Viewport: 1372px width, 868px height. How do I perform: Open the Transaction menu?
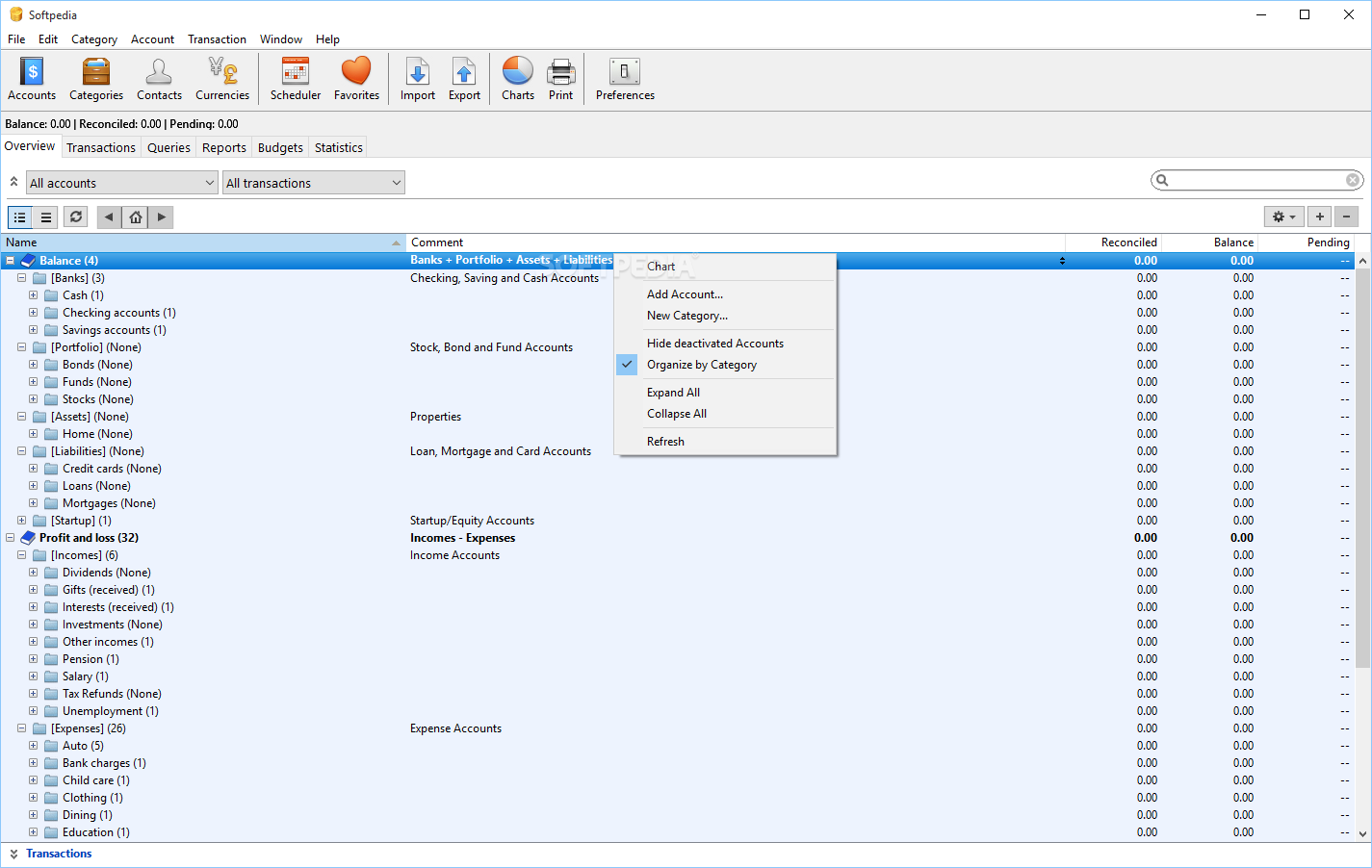pyautogui.click(x=217, y=39)
